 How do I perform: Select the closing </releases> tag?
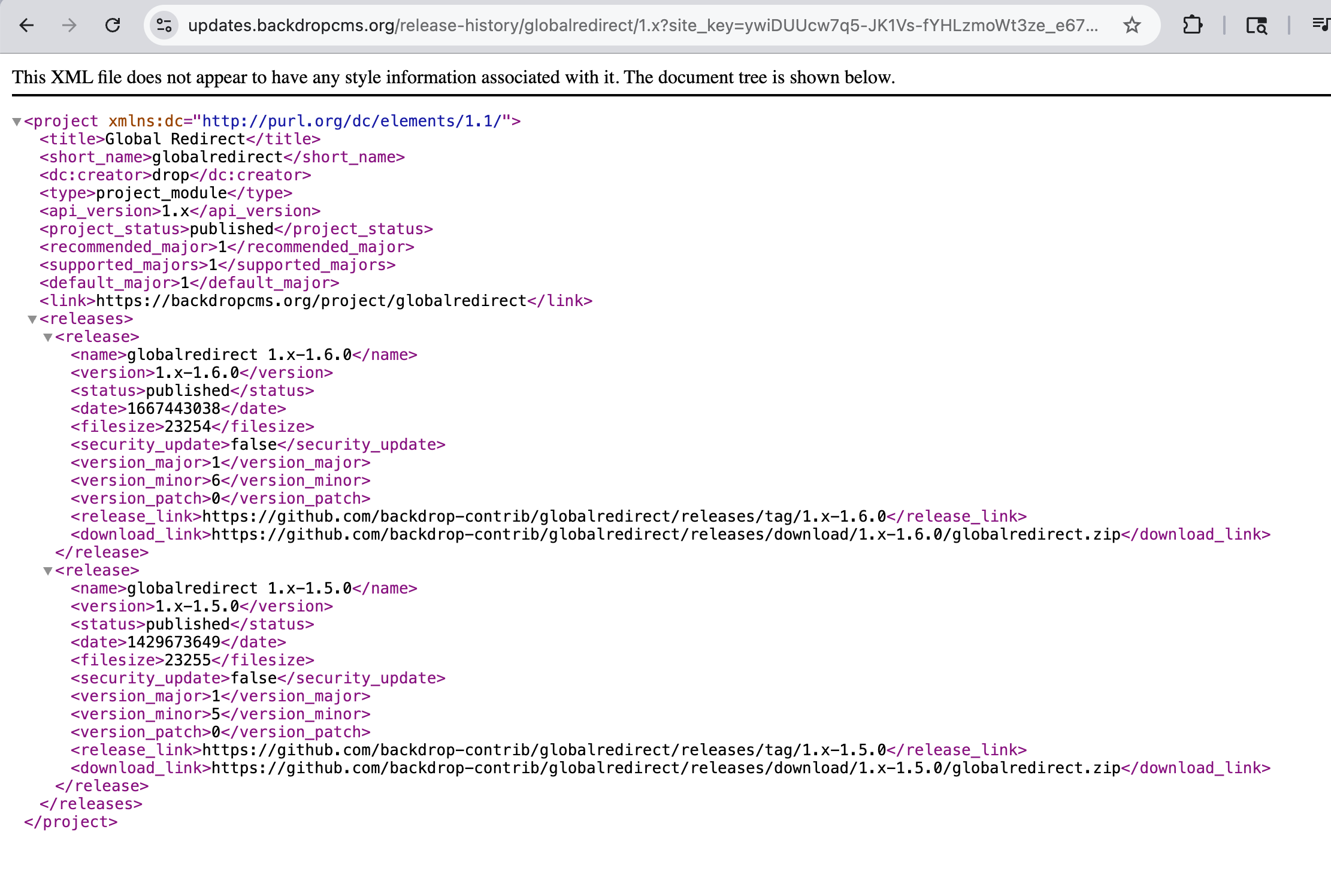click(91, 804)
